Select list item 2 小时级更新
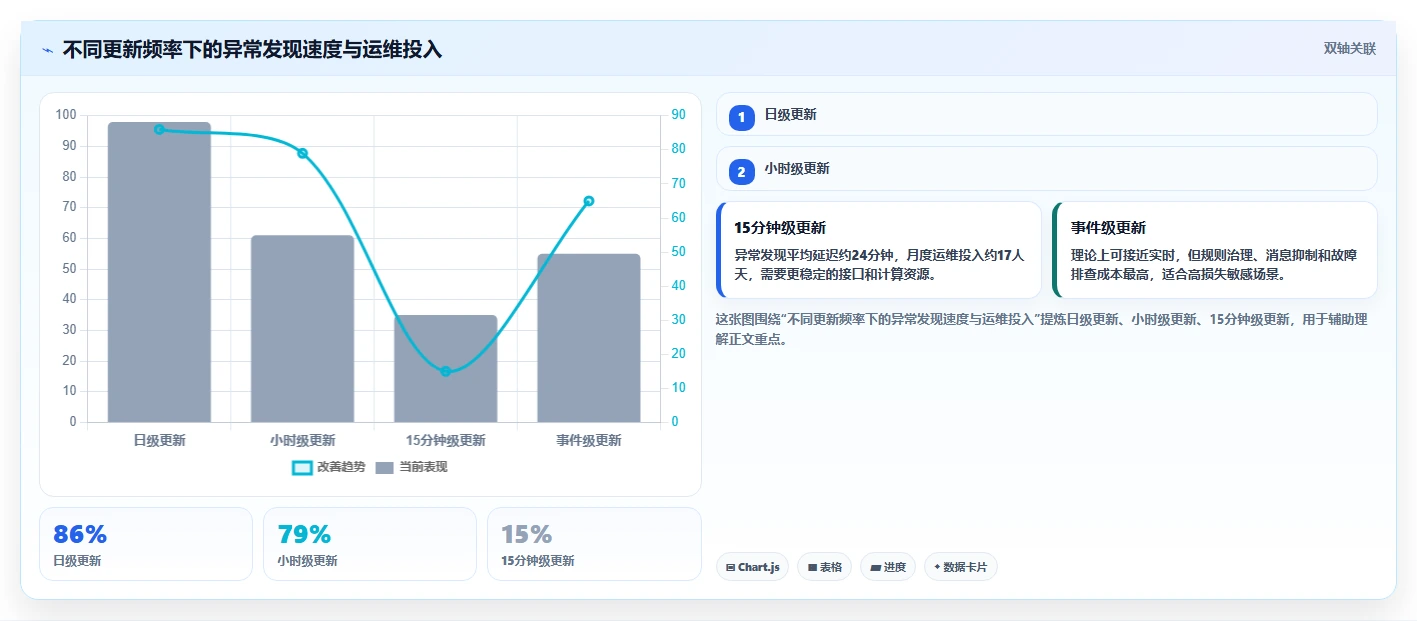 click(1047, 168)
